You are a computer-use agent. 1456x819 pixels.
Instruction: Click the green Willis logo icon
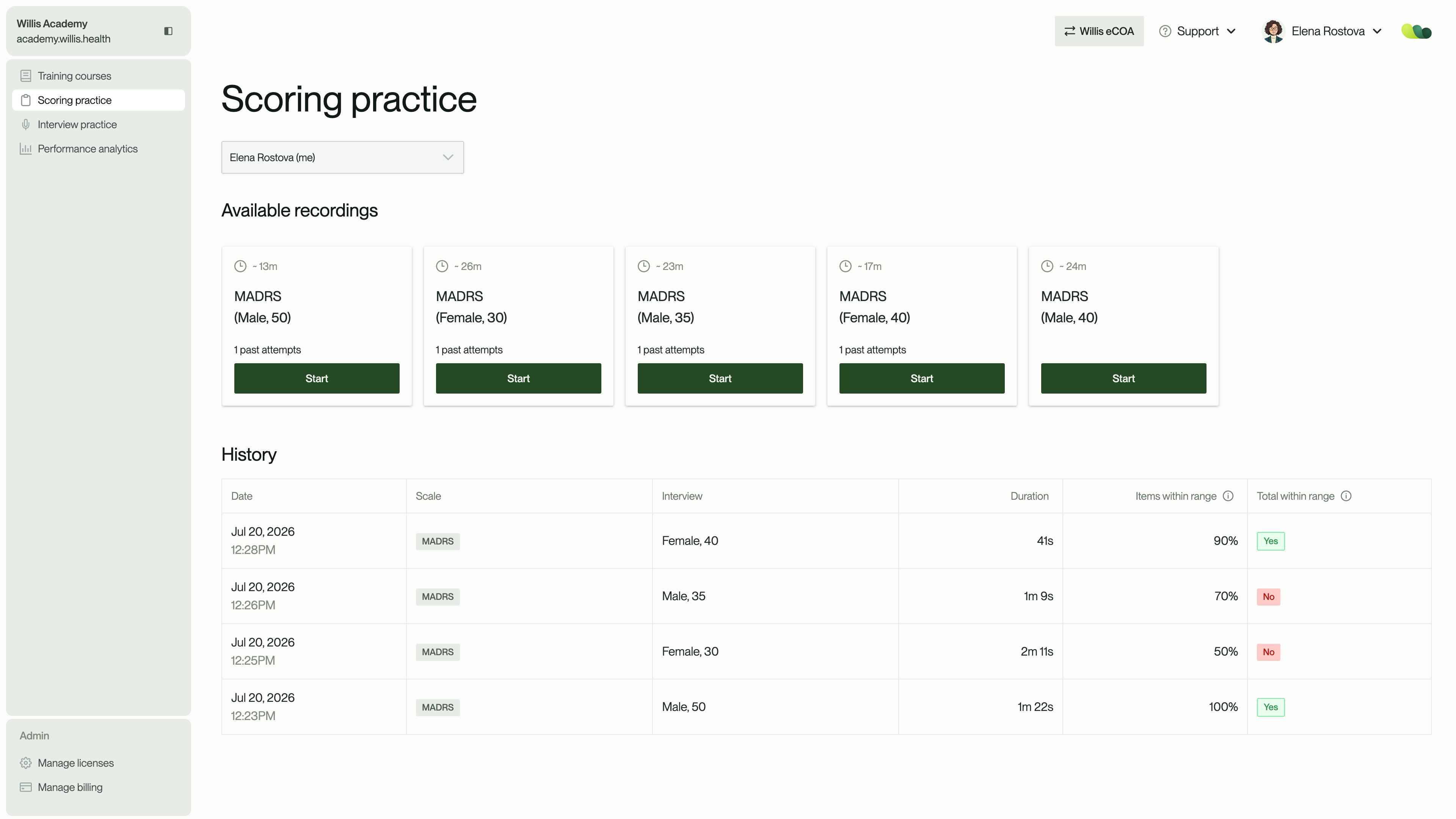1417,31
